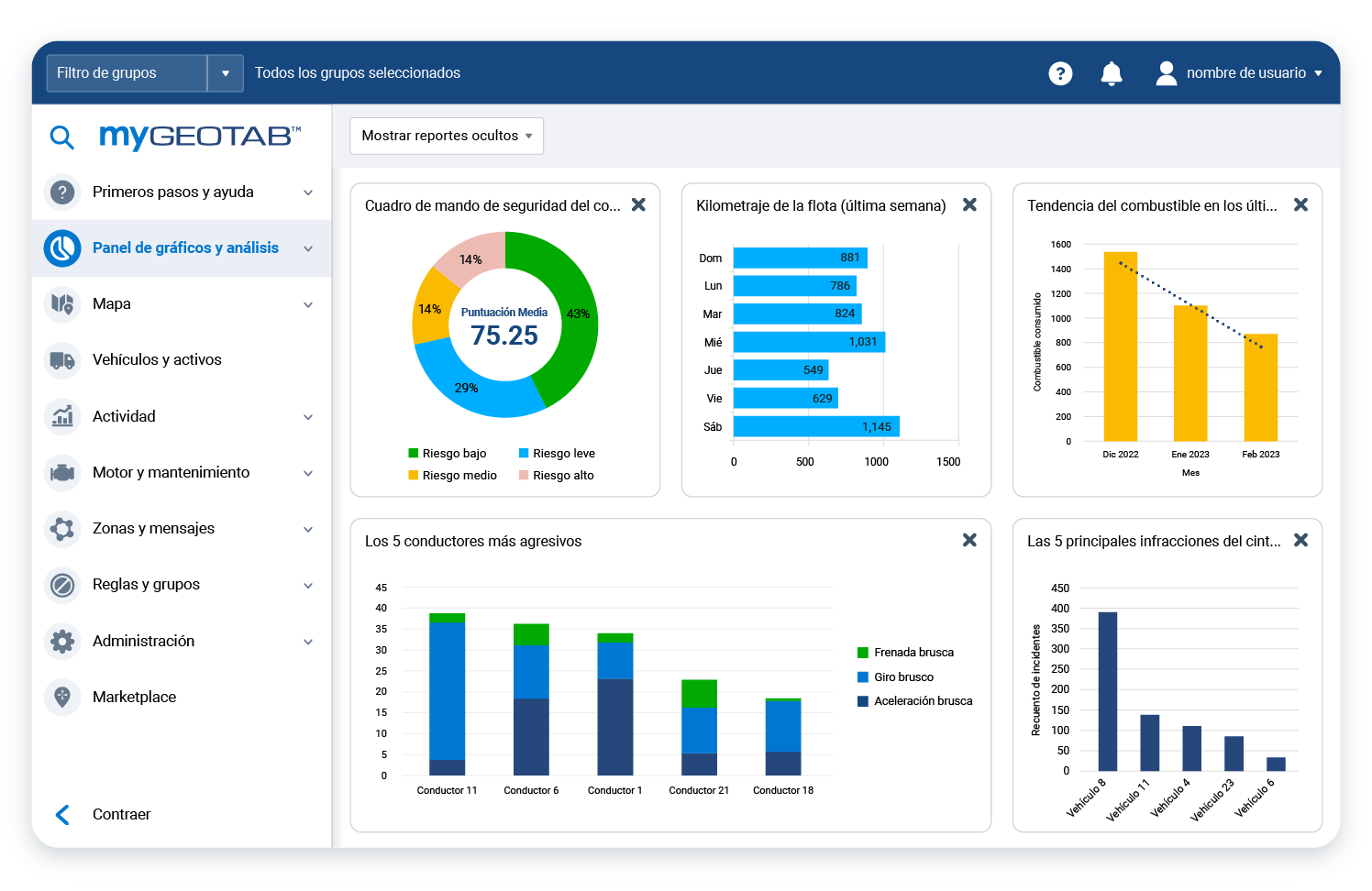Select Reglas y grupos in the sidebar
This screenshot has height=891, width=1372.
pos(146,585)
